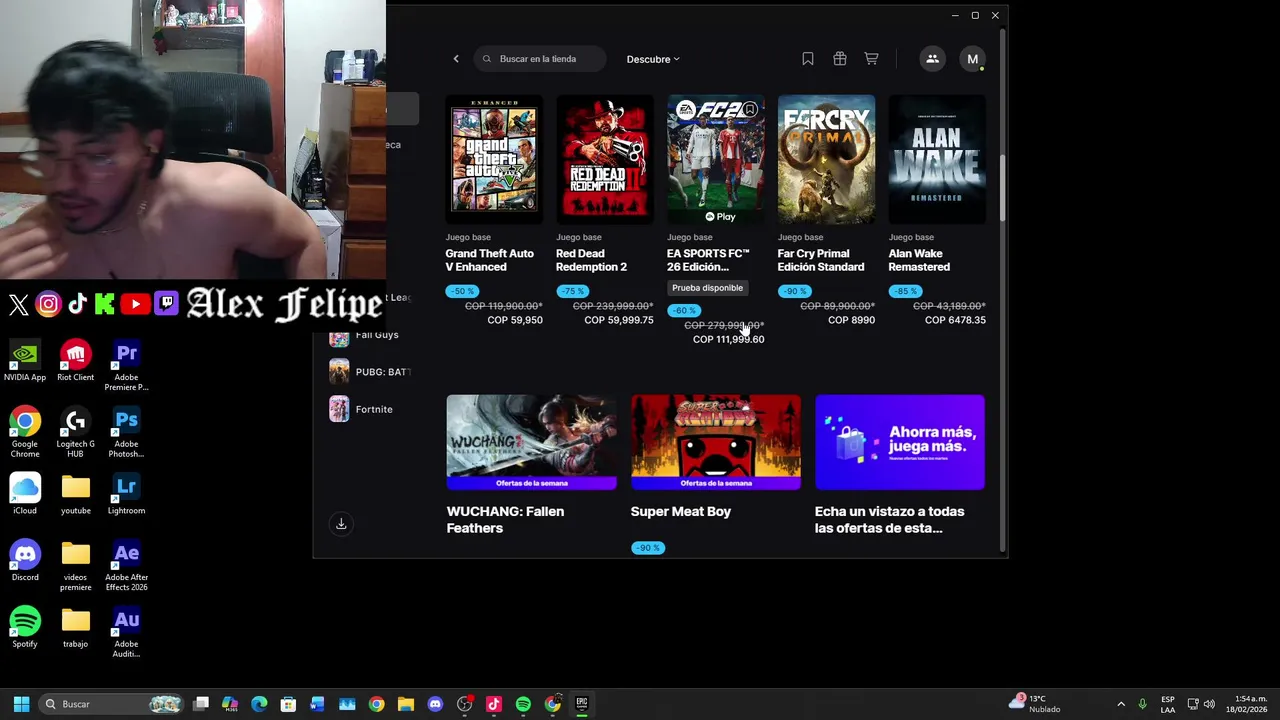Open the 13°C Nublado weather widget
The image size is (1280, 720).
1036,704
